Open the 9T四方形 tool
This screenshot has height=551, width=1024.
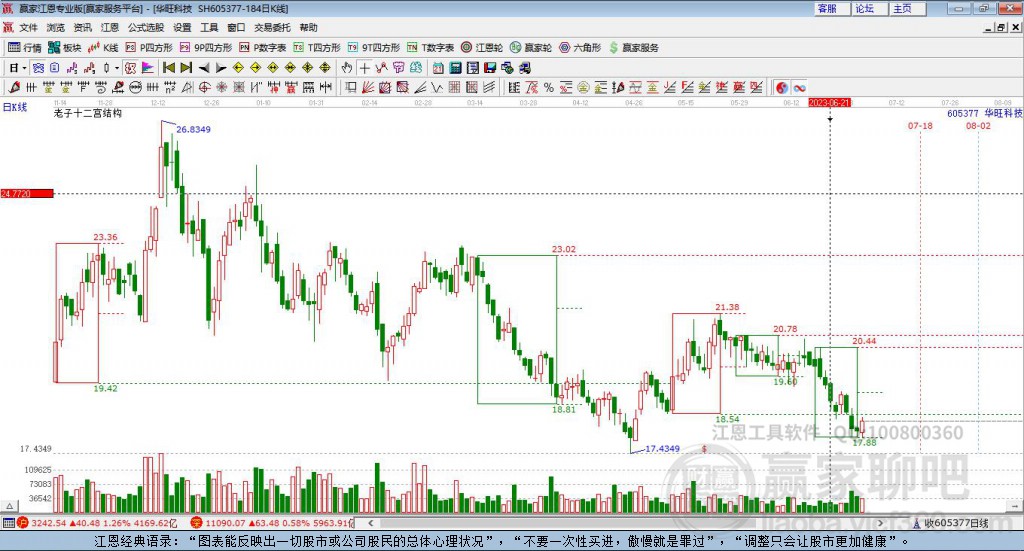pyautogui.click(x=374, y=48)
